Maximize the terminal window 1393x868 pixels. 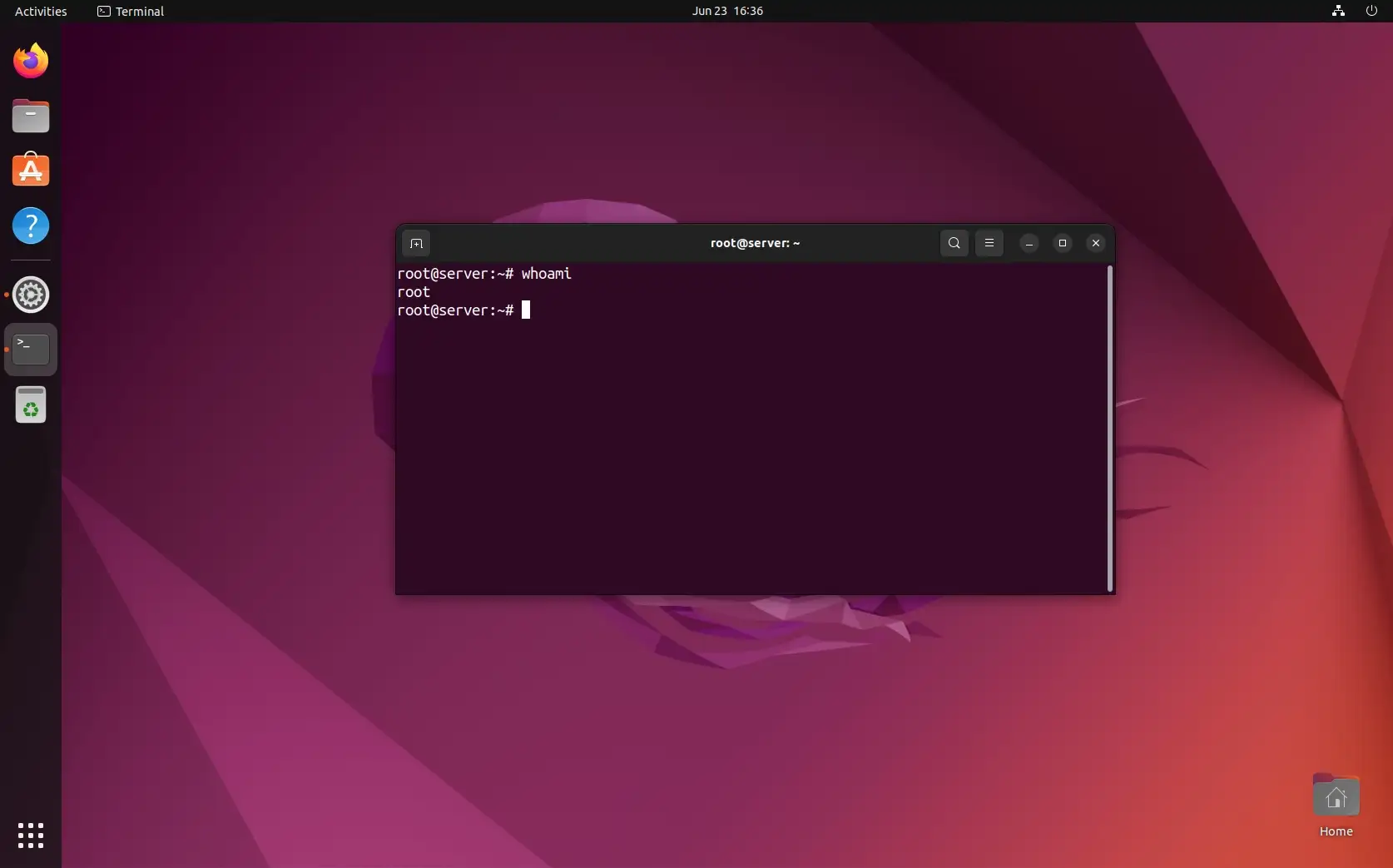pos(1063,243)
